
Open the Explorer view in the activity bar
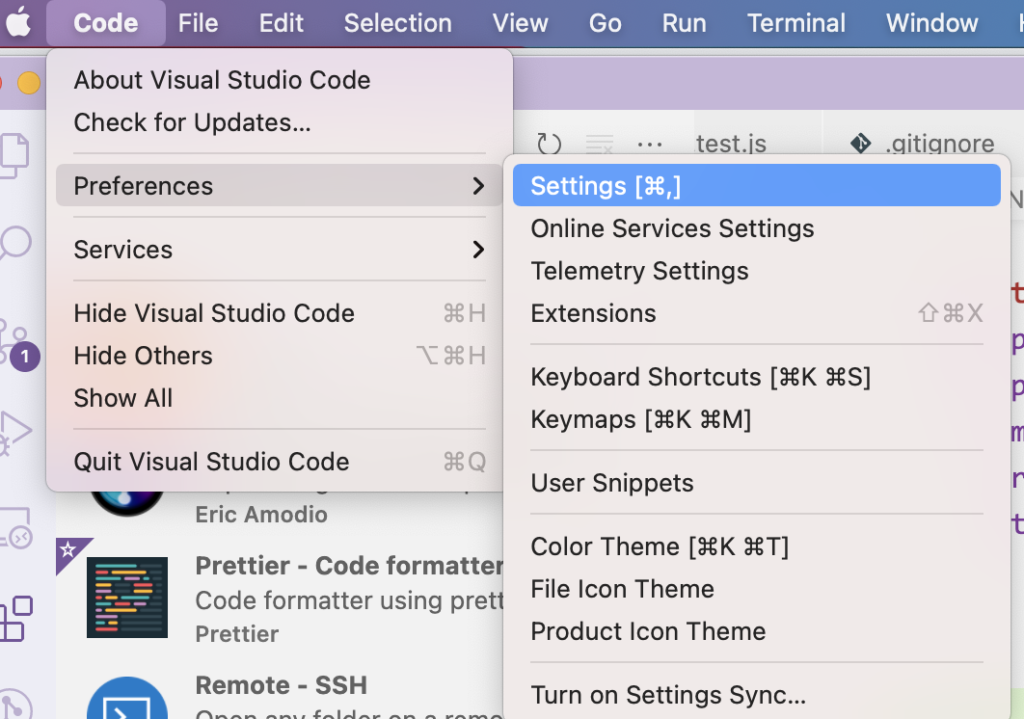(x=14, y=155)
